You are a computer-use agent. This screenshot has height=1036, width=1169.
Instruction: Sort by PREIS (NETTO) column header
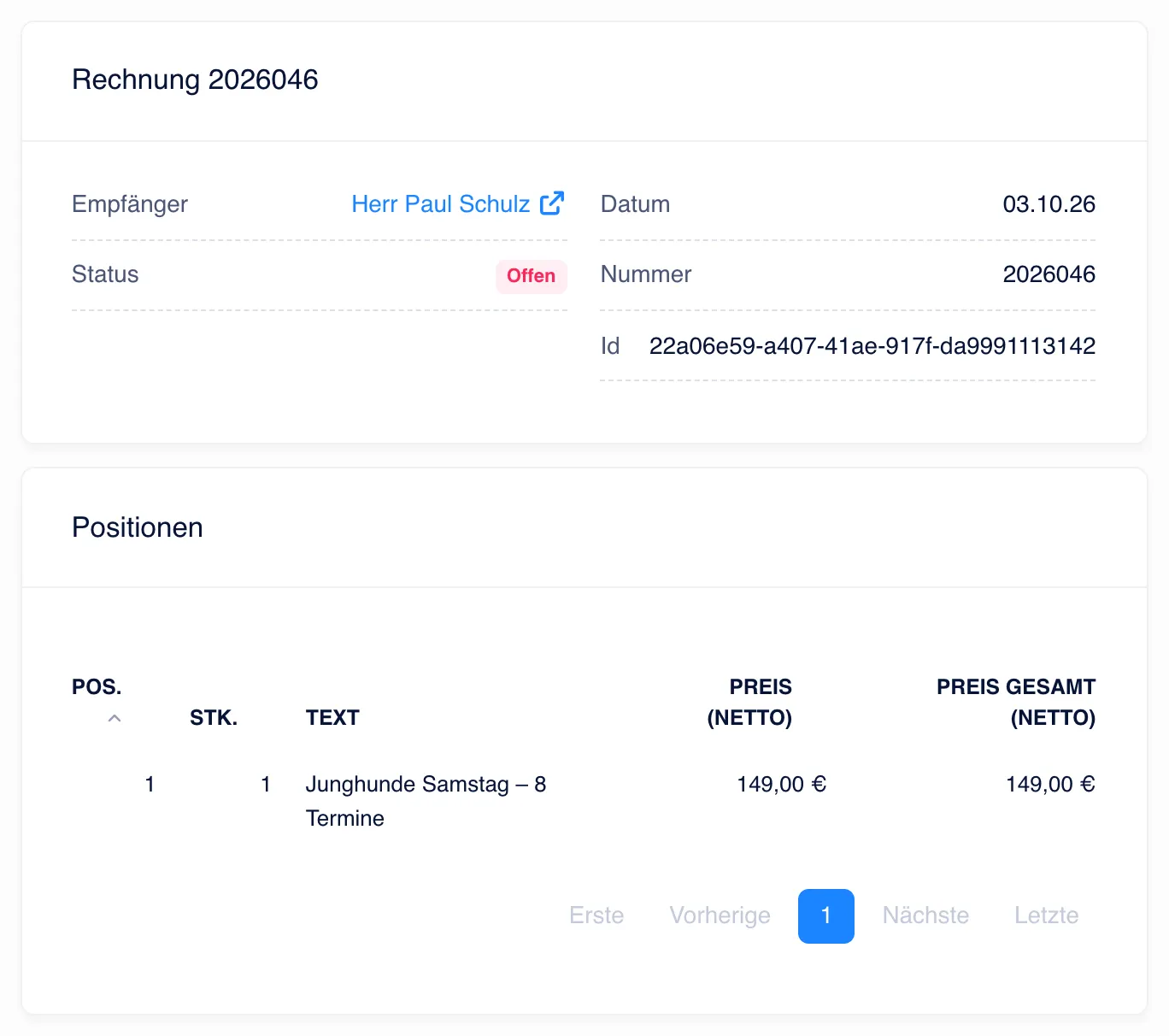pos(749,703)
